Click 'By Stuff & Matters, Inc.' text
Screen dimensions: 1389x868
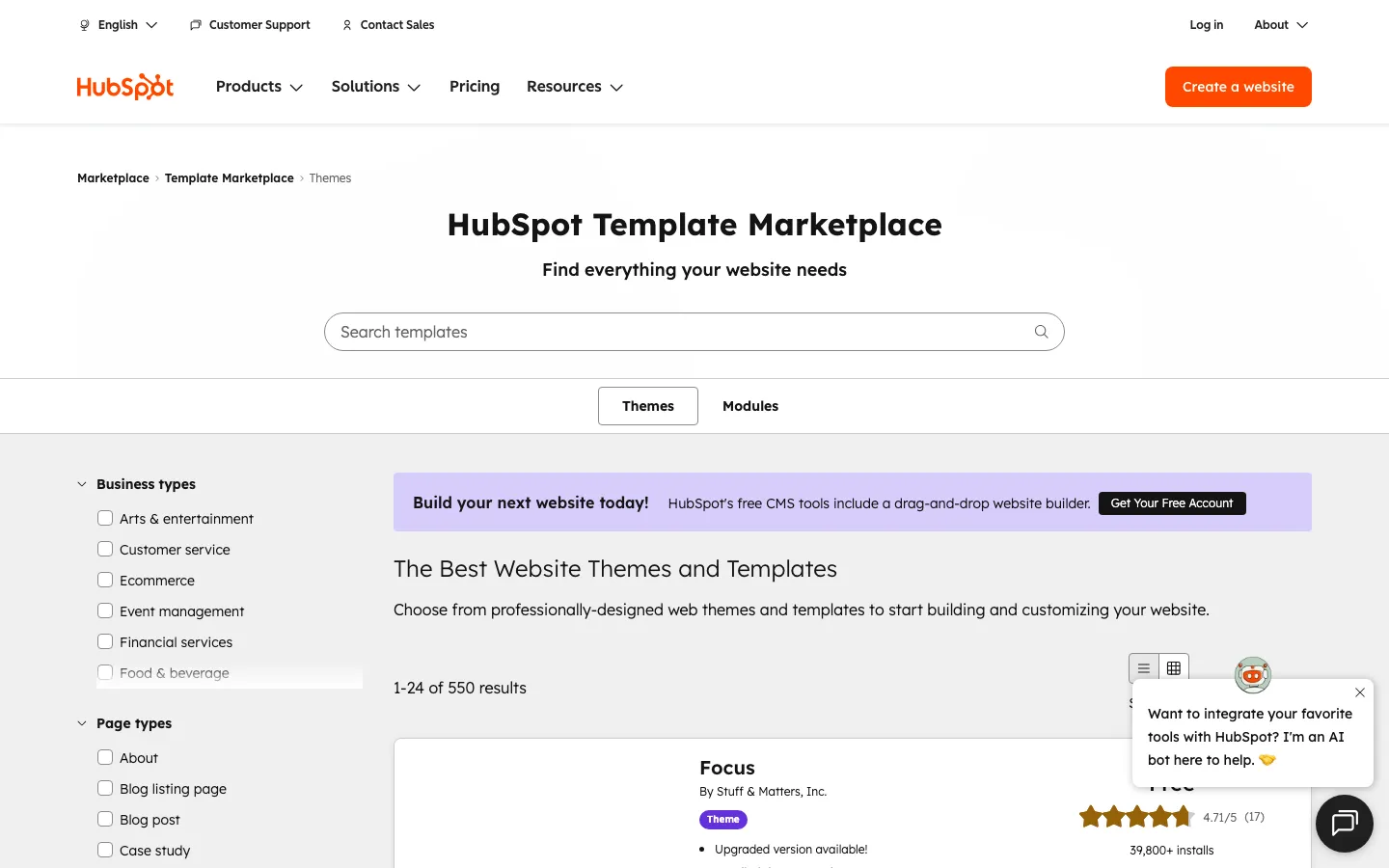pyautogui.click(x=763, y=792)
